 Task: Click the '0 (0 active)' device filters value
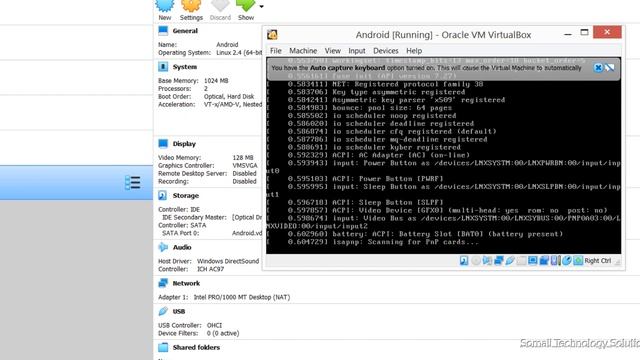(223, 333)
